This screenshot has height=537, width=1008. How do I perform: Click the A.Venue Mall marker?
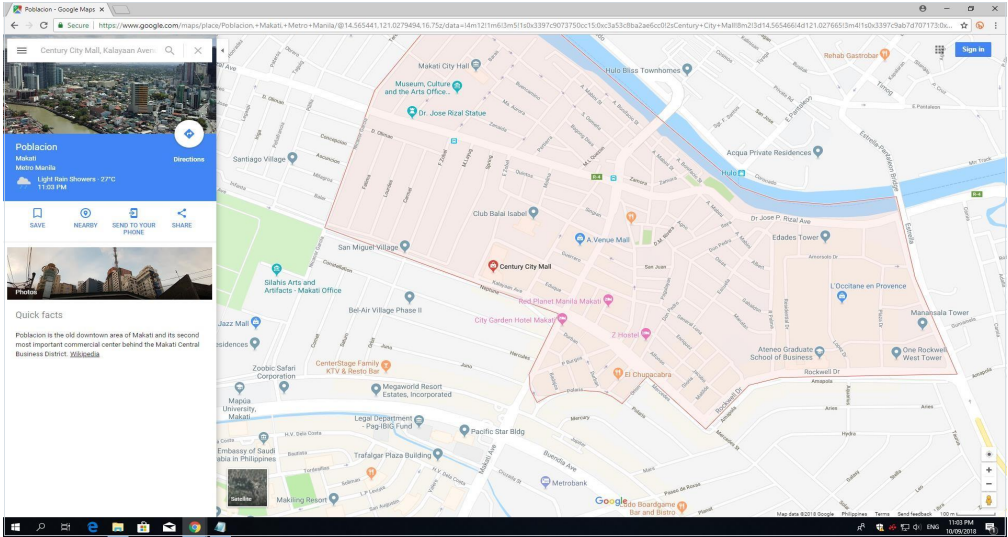click(x=579, y=239)
